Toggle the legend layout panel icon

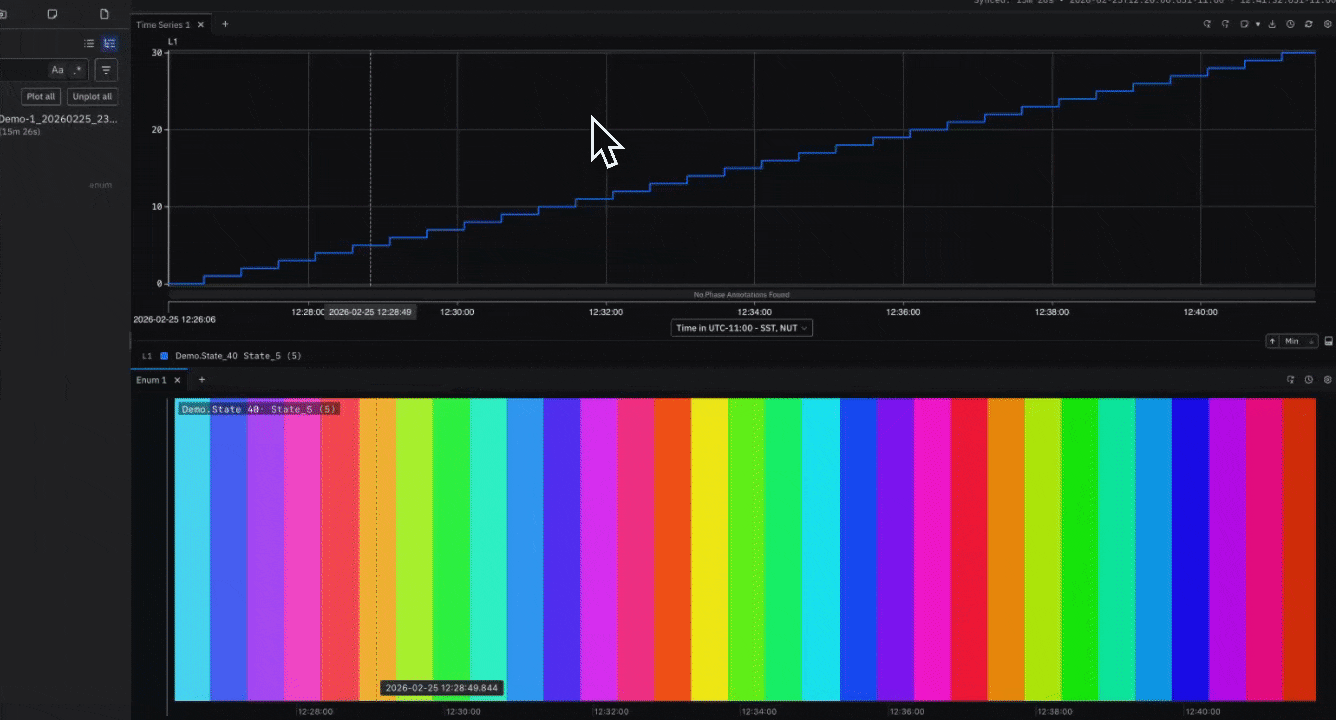point(1328,341)
